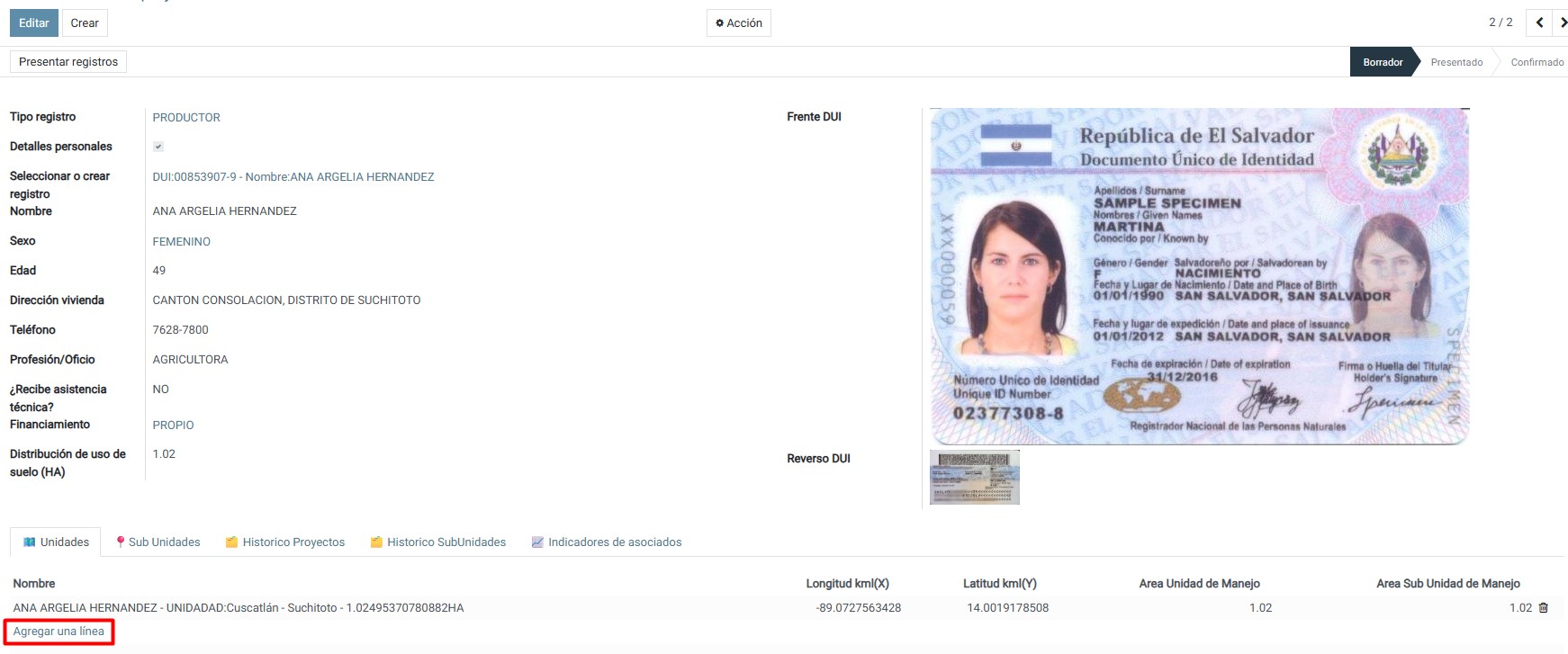Viewport: 1568px width, 654px height.
Task: Go to next record arrow
Action: click(1562, 22)
